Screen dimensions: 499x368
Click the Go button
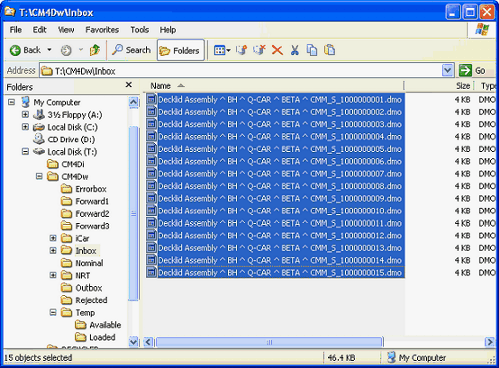point(473,70)
